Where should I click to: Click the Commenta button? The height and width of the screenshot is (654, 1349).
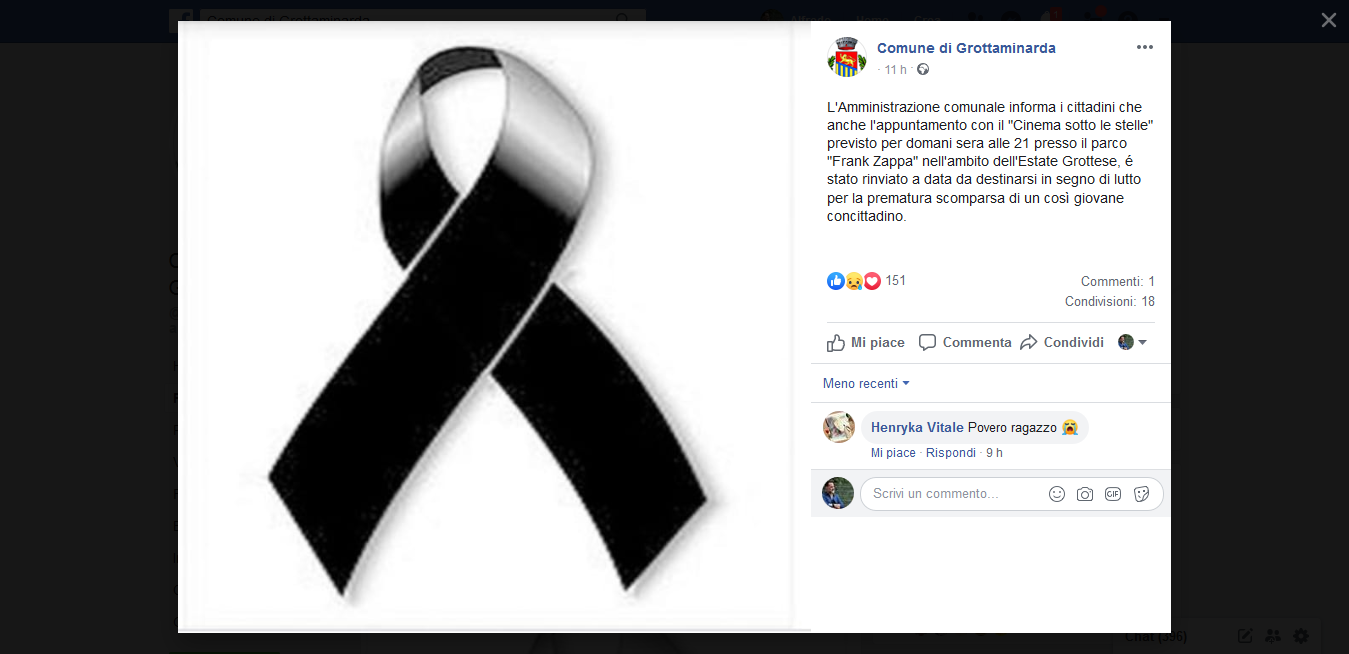click(965, 343)
